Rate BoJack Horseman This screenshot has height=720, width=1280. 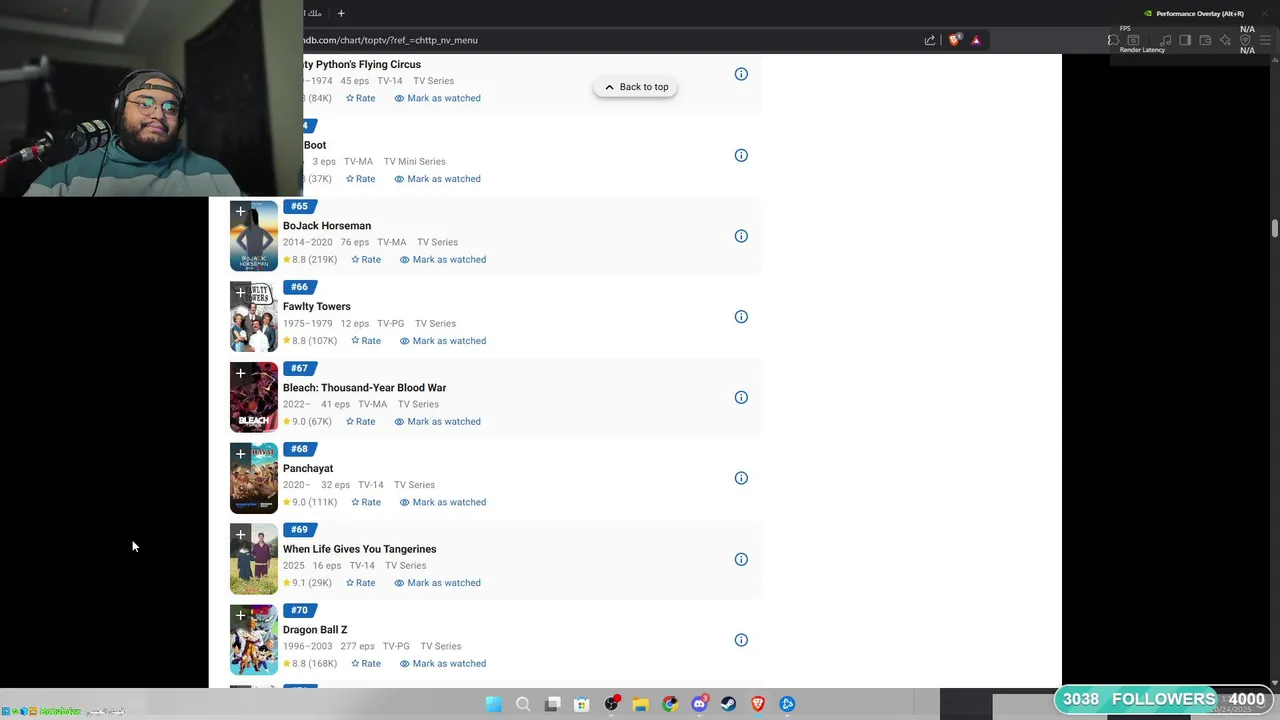point(366,260)
